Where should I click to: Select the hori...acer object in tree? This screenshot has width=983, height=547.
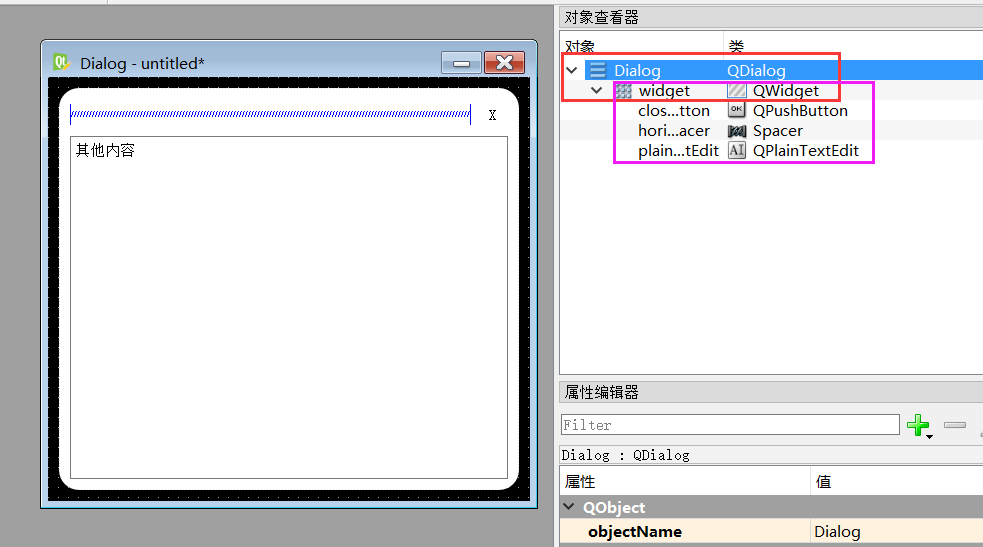pyautogui.click(x=673, y=131)
